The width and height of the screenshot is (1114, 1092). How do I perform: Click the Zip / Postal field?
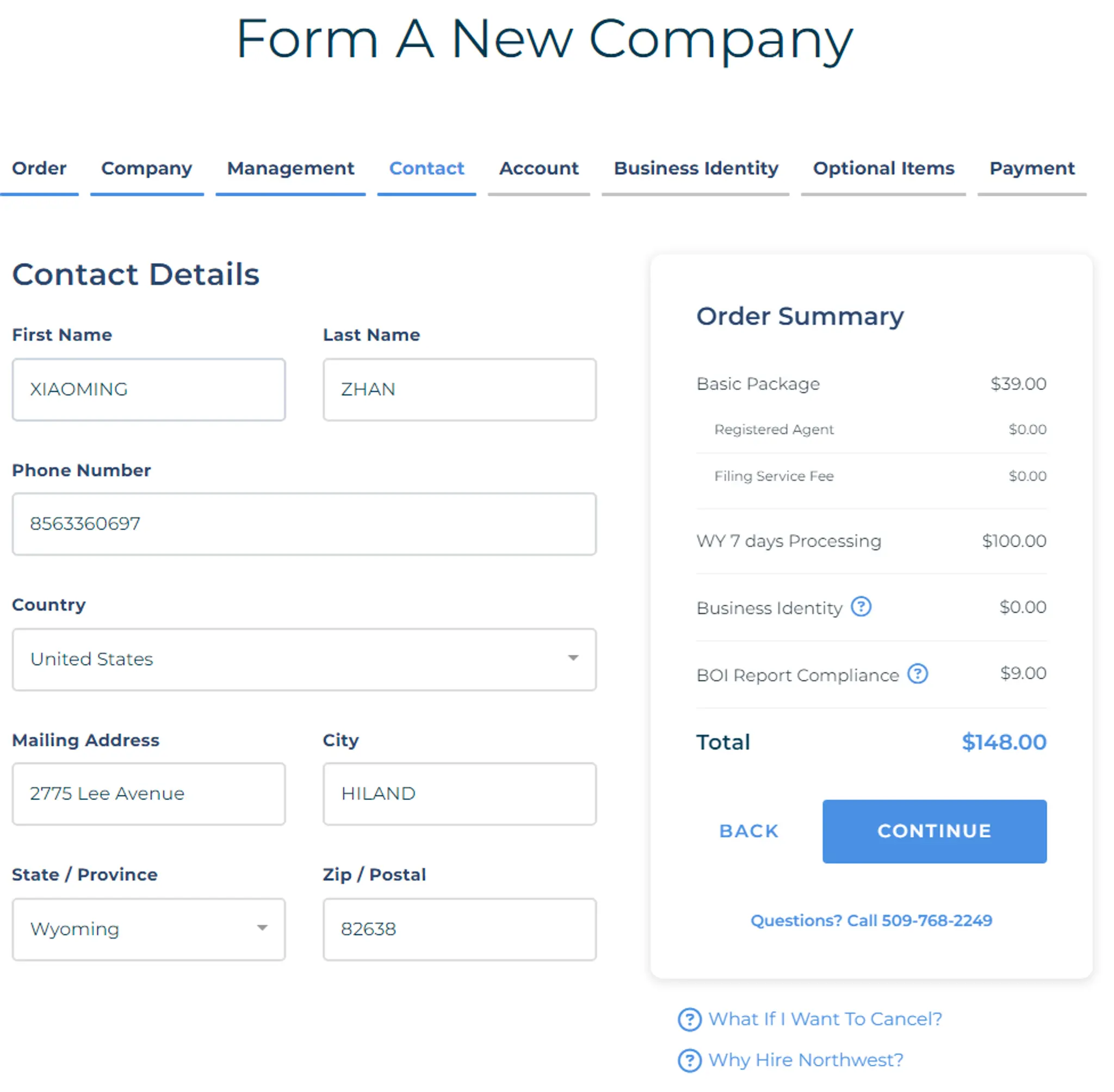[x=460, y=928]
